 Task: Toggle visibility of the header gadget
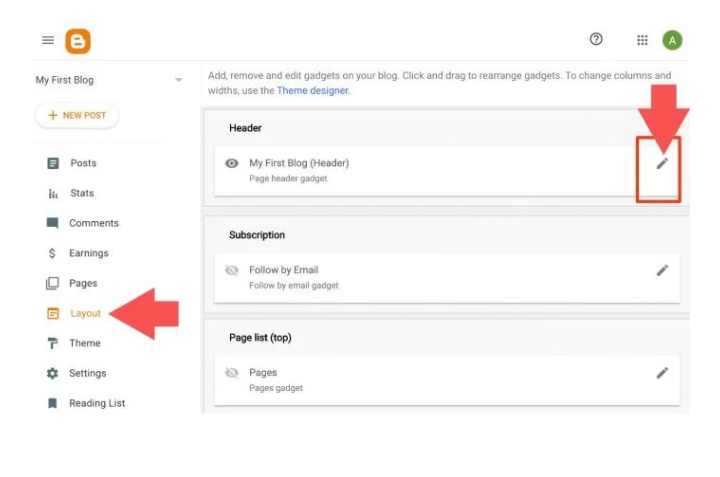[x=232, y=163]
